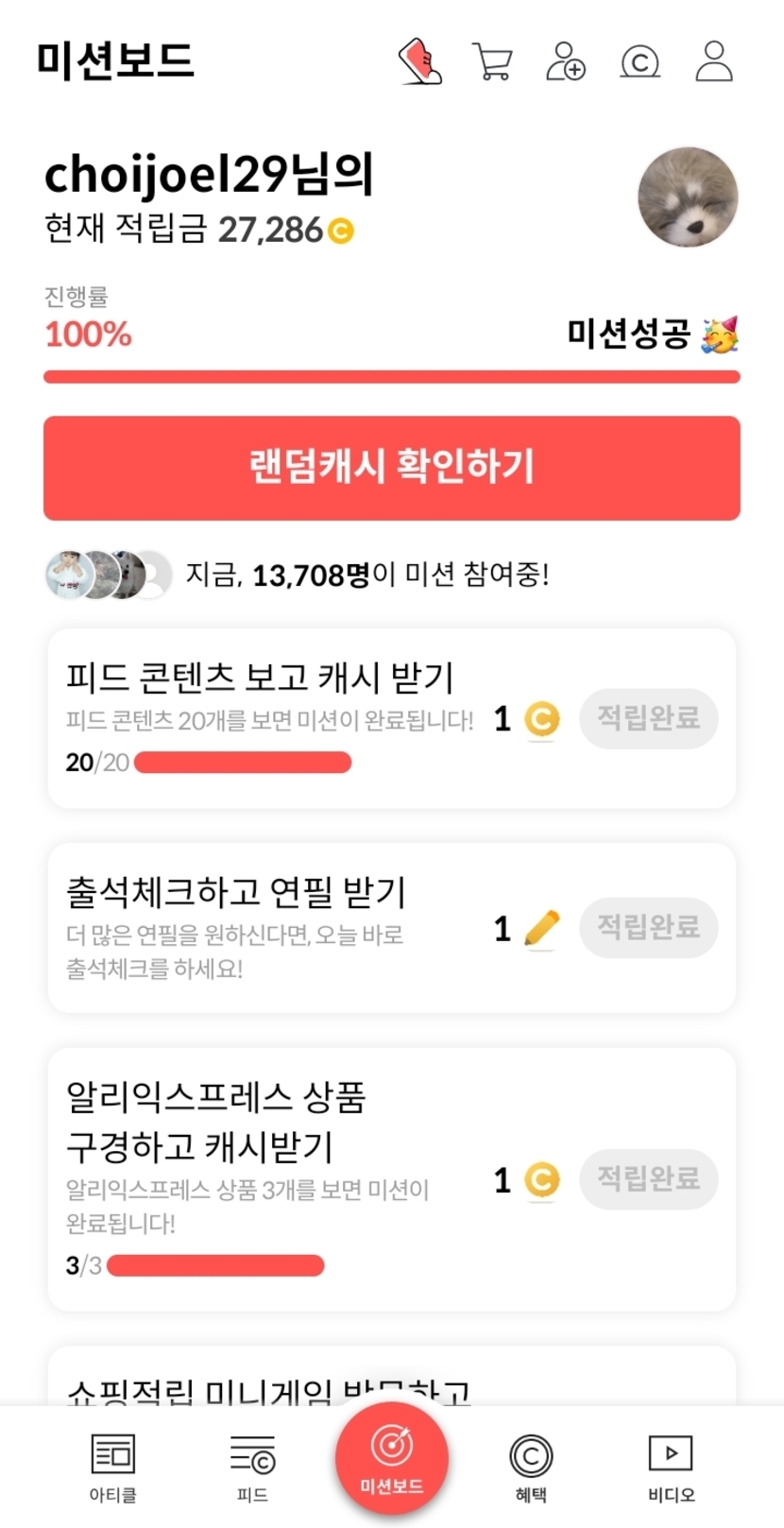Tap the coin icon in 피드 콘텐츠 mission
The height and width of the screenshot is (1528, 784).
(x=541, y=720)
